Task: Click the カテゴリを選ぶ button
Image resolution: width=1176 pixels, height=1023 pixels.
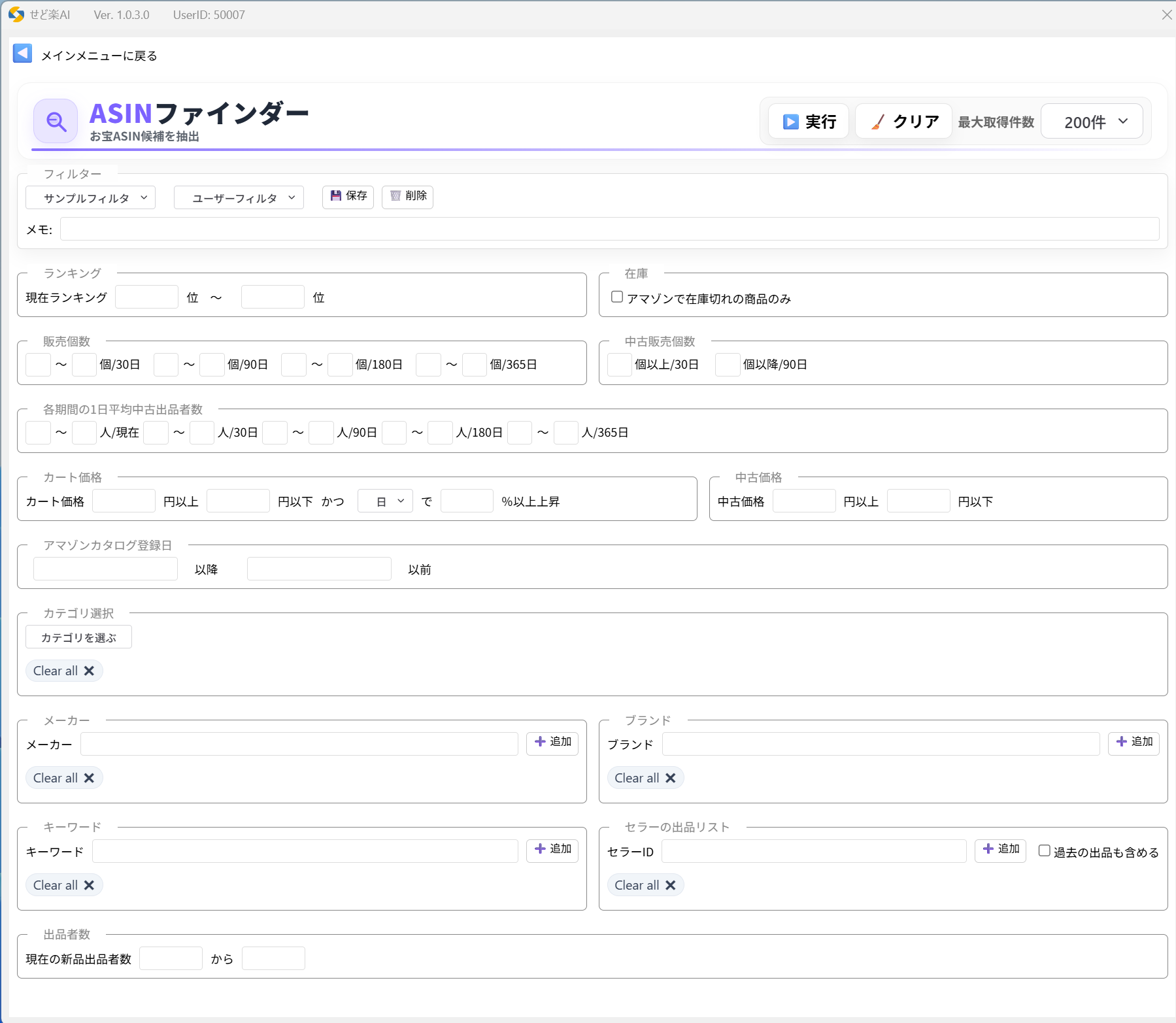Action: tap(78, 637)
